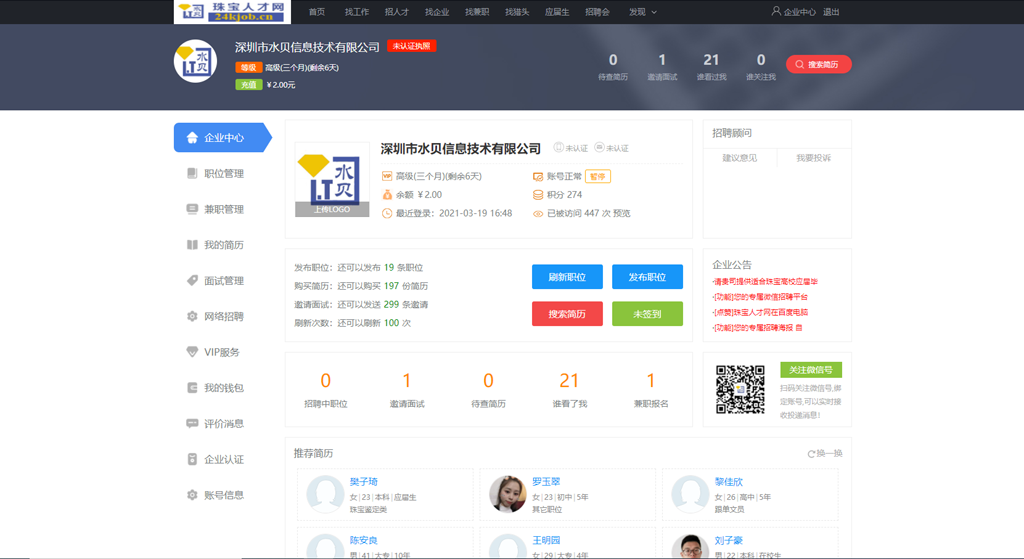Viewport: 1024px width, 559px height.
Task: Click the 我的钱包 wallet icon
Action: point(192,388)
